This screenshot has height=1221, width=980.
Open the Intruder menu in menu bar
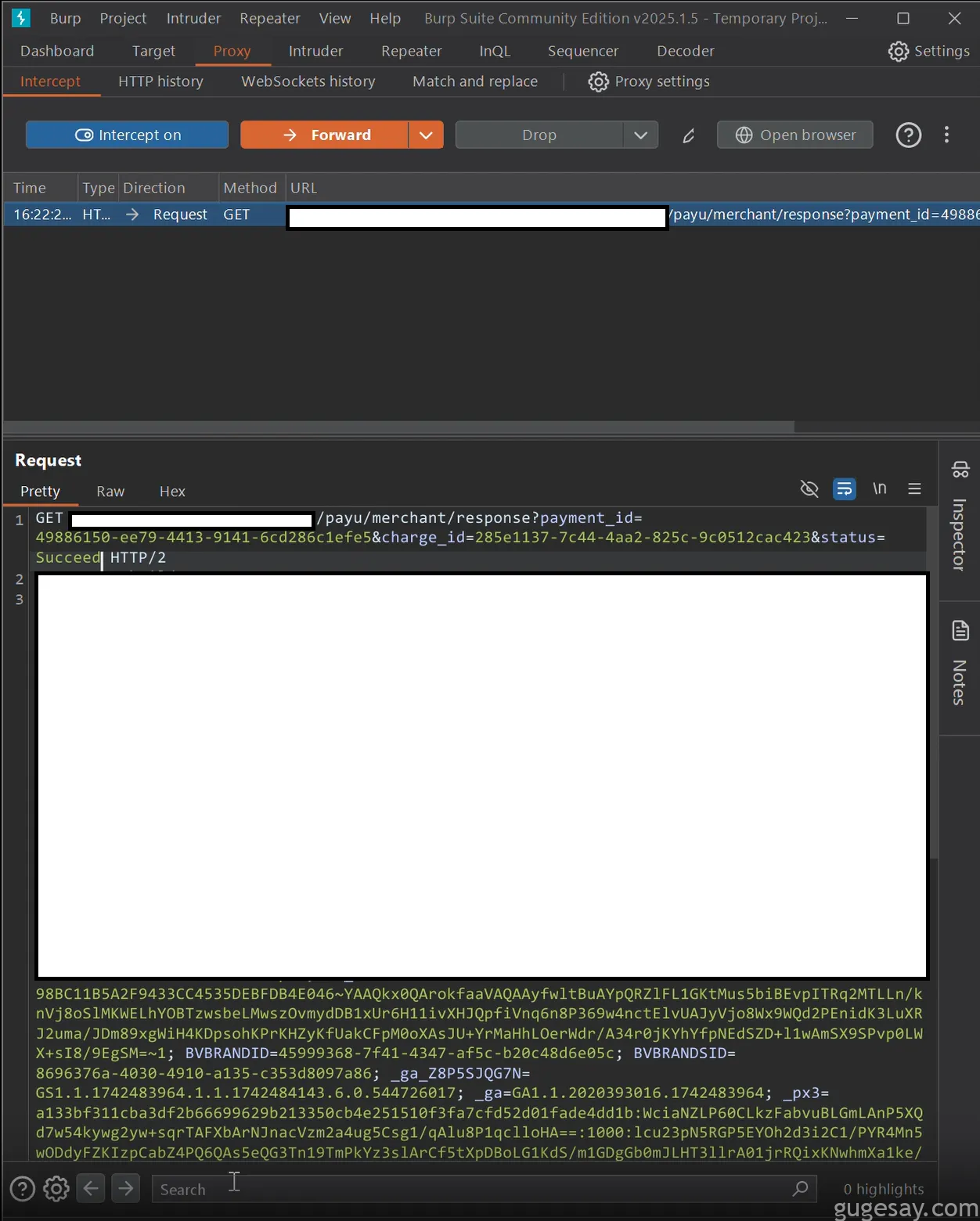click(x=193, y=18)
